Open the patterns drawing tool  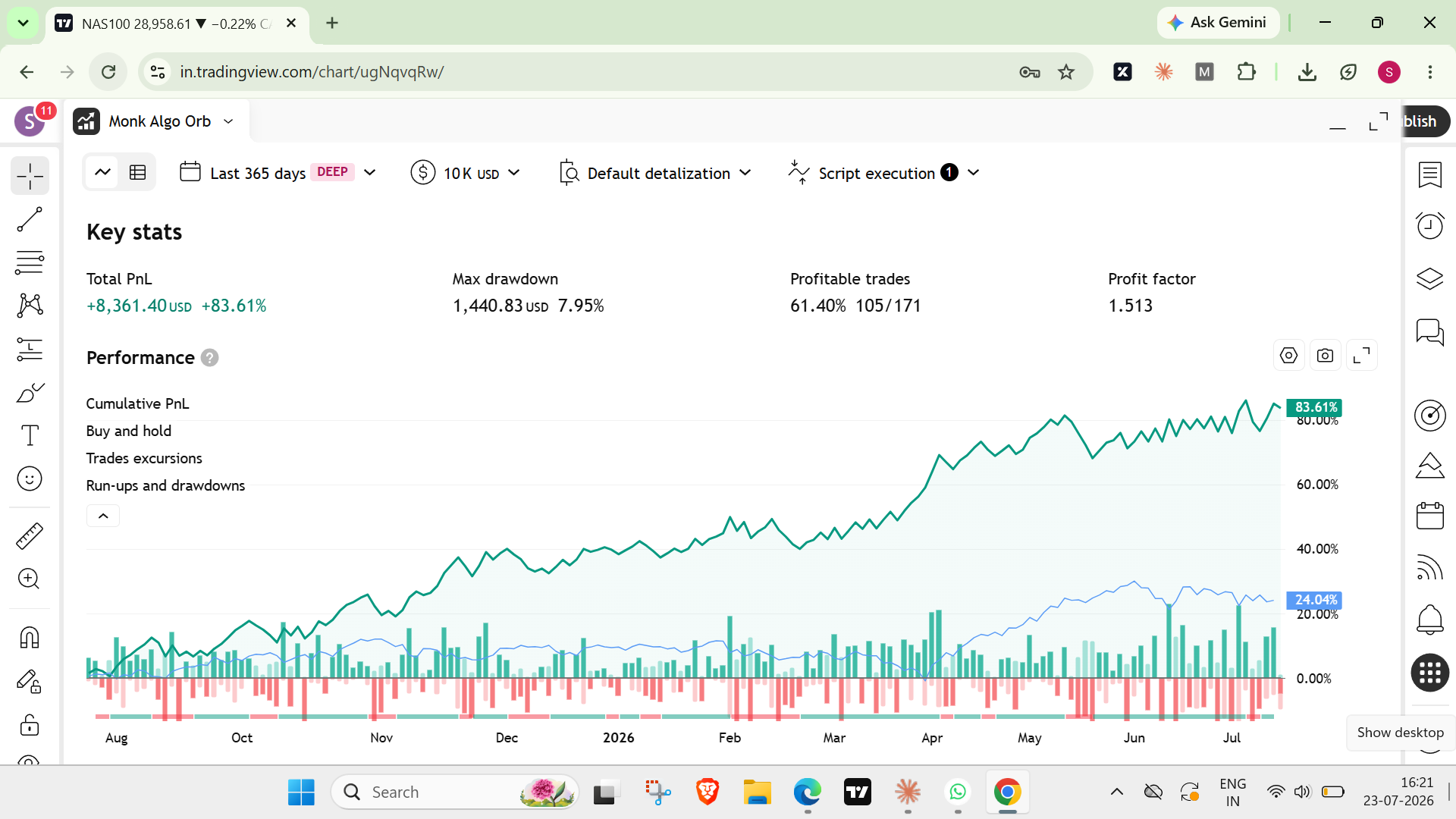30,306
